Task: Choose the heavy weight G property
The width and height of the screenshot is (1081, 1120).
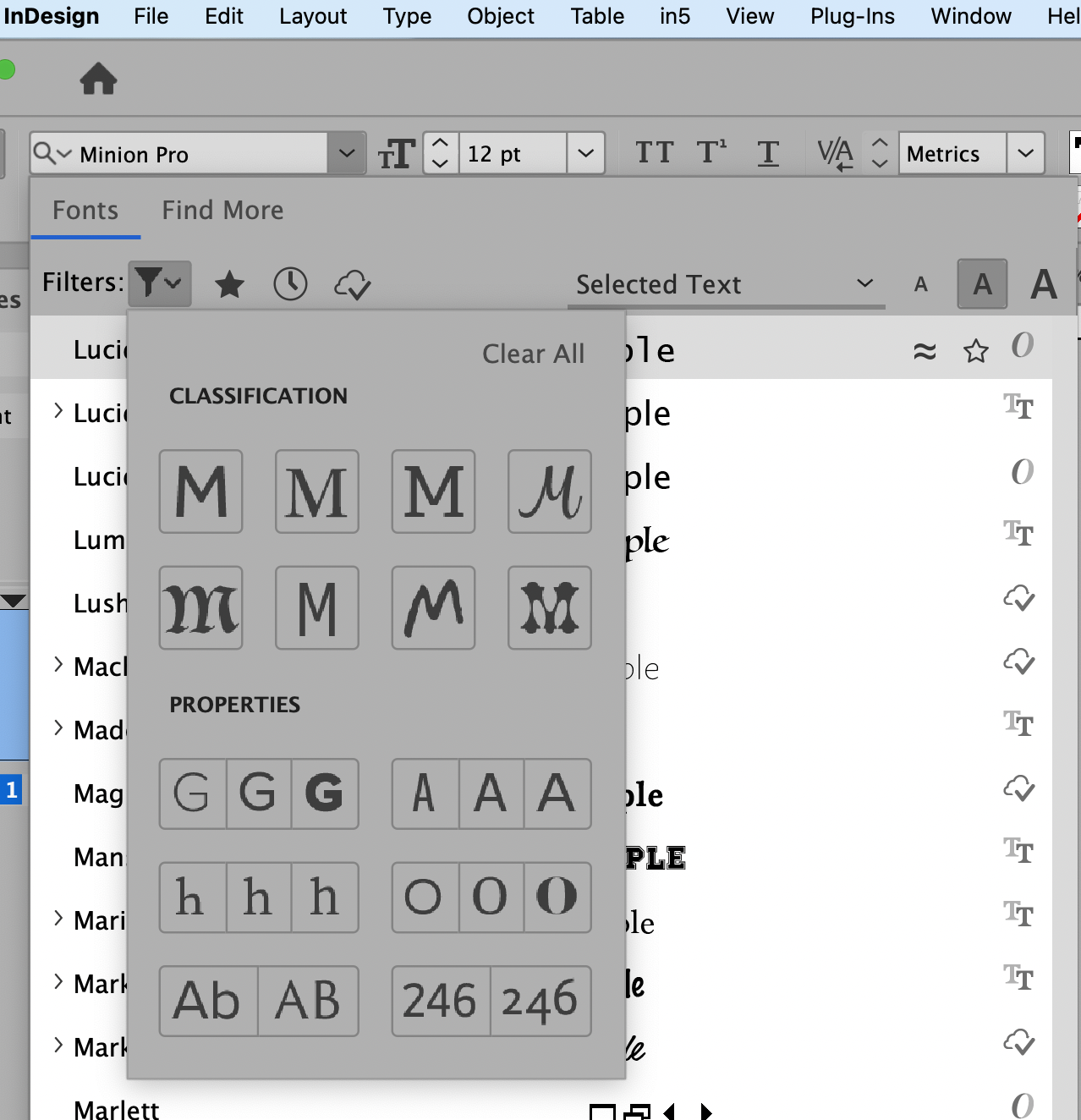Action: pos(325,793)
